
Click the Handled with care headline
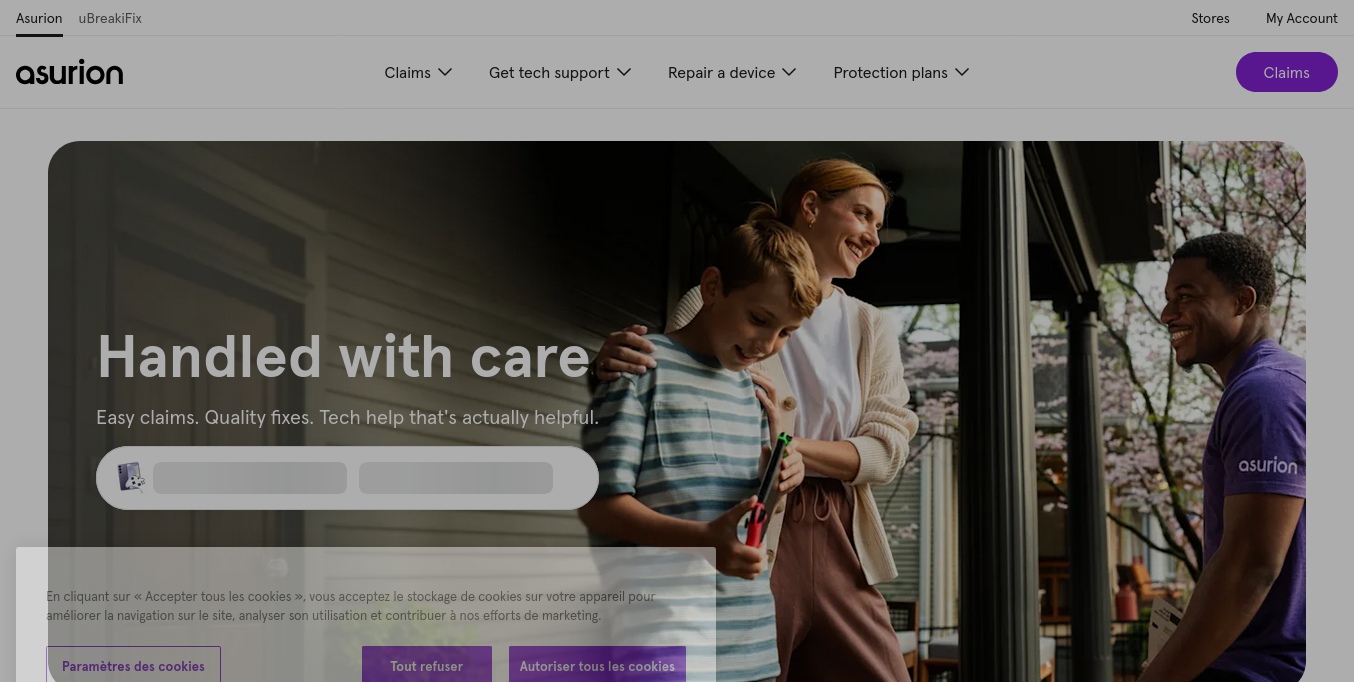coord(344,356)
